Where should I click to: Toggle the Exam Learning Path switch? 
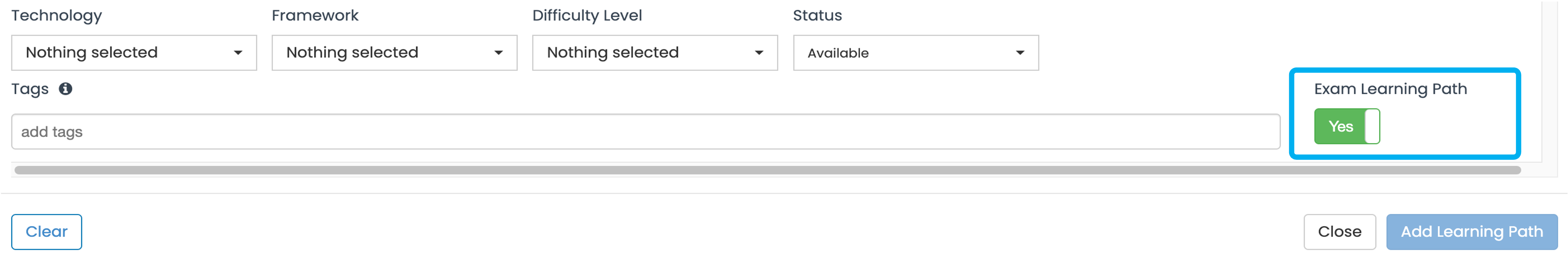click(x=1347, y=126)
